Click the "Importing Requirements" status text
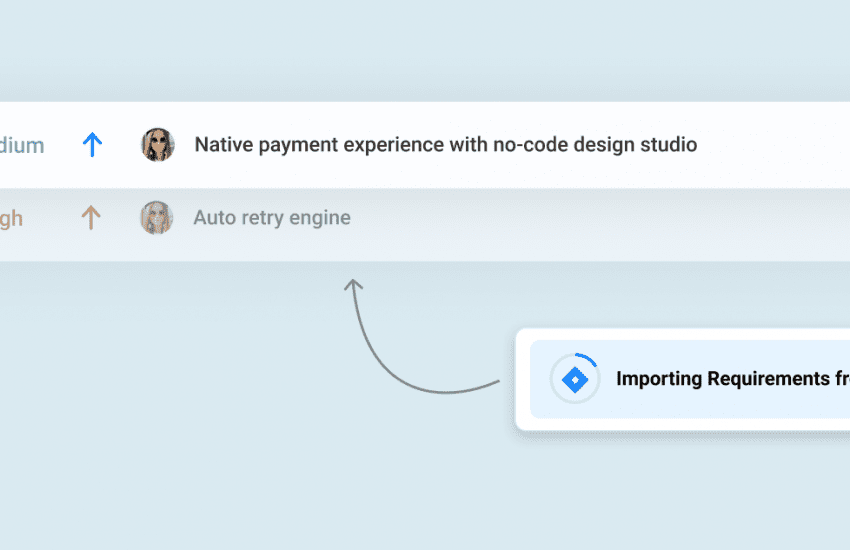The height and width of the screenshot is (550, 850). point(730,380)
